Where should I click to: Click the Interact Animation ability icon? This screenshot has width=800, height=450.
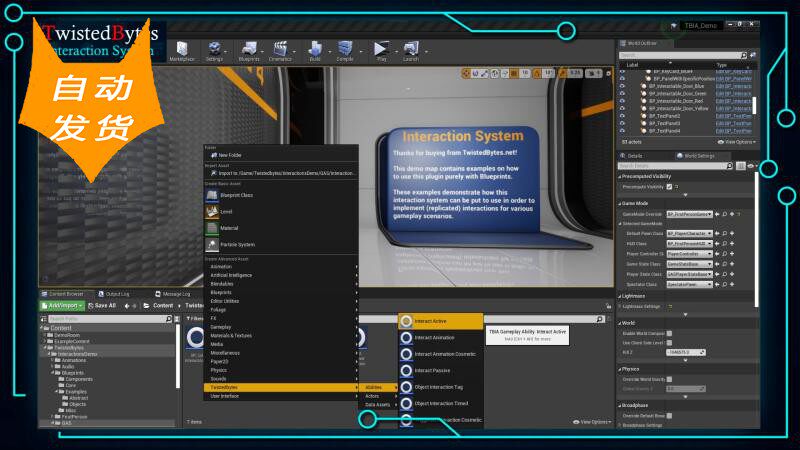(406, 338)
